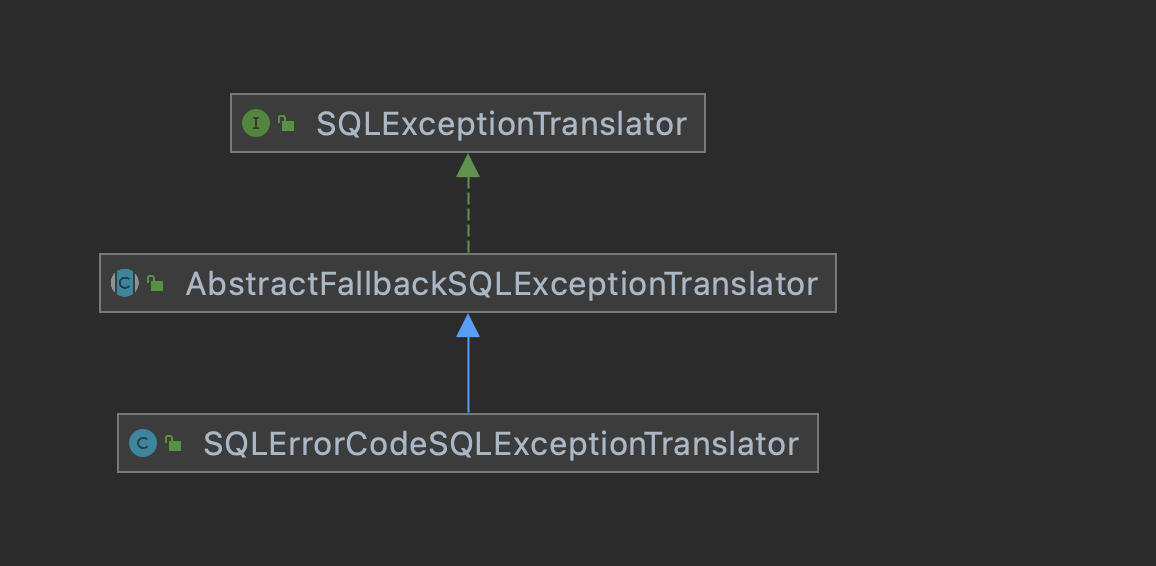Click the public lock icon beside AbstractFallbackSQLExceptionTranslator
Image resolution: width=1156 pixels, height=566 pixels.
155,283
